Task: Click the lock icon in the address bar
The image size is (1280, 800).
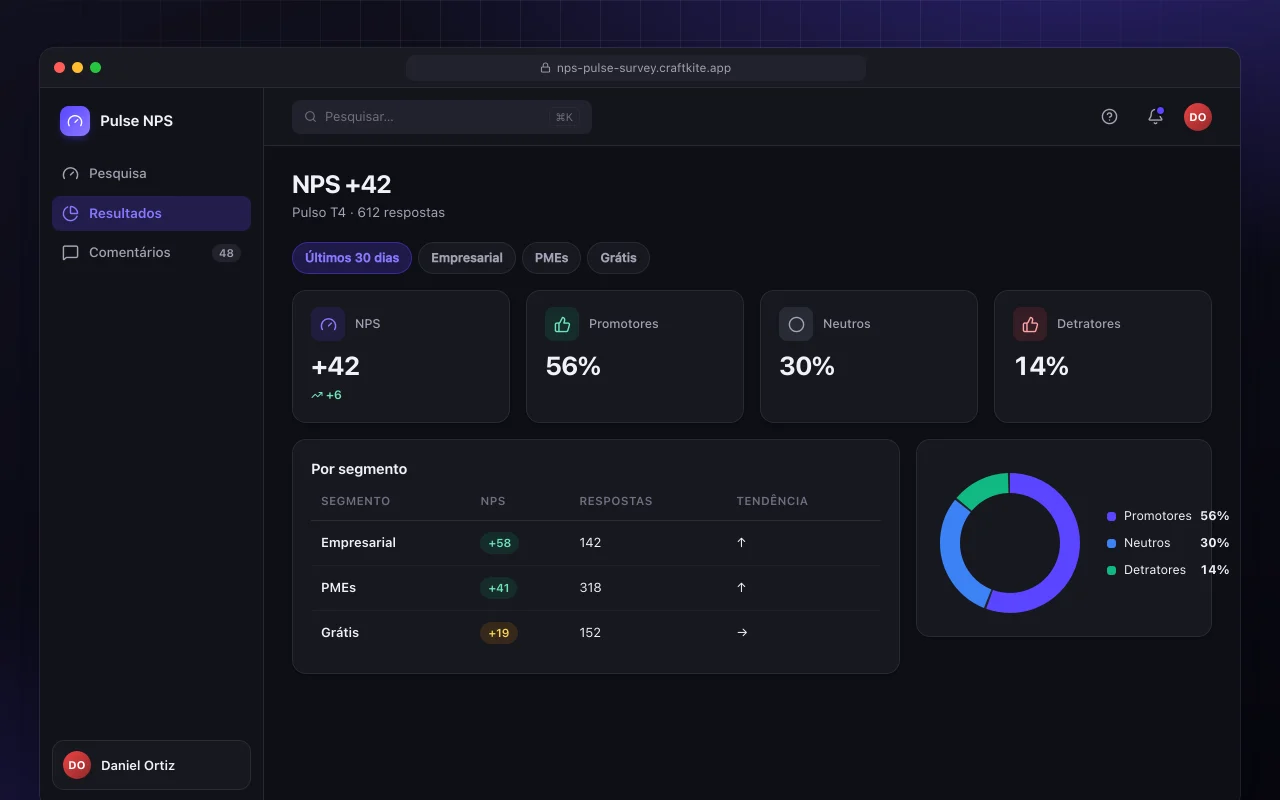Action: (545, 68)
